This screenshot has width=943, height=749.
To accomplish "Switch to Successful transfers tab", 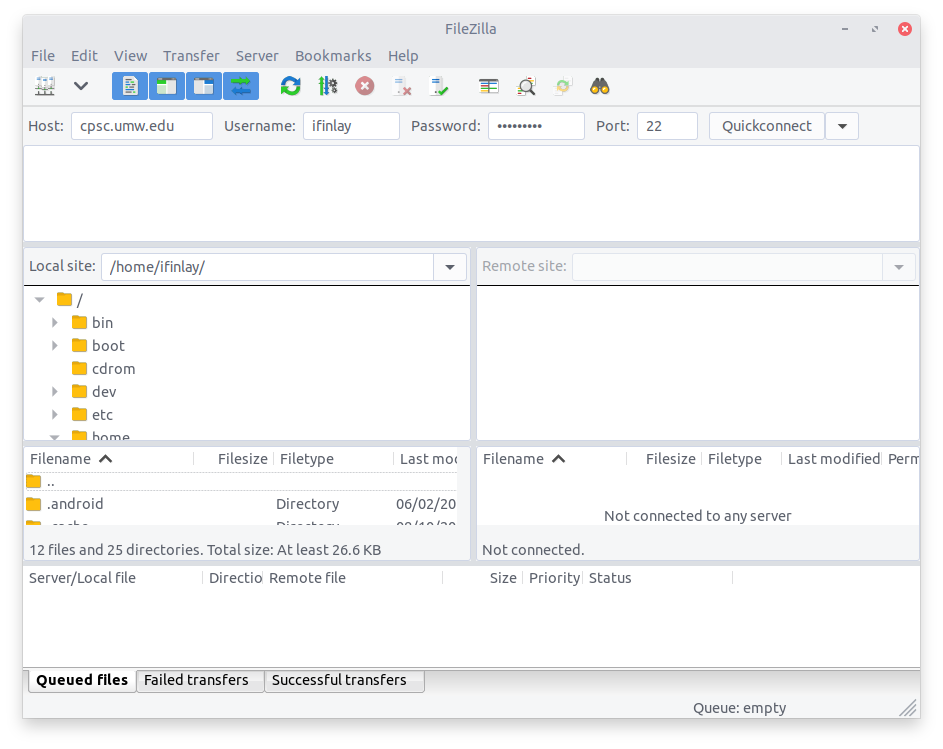I will coord(345,680).
